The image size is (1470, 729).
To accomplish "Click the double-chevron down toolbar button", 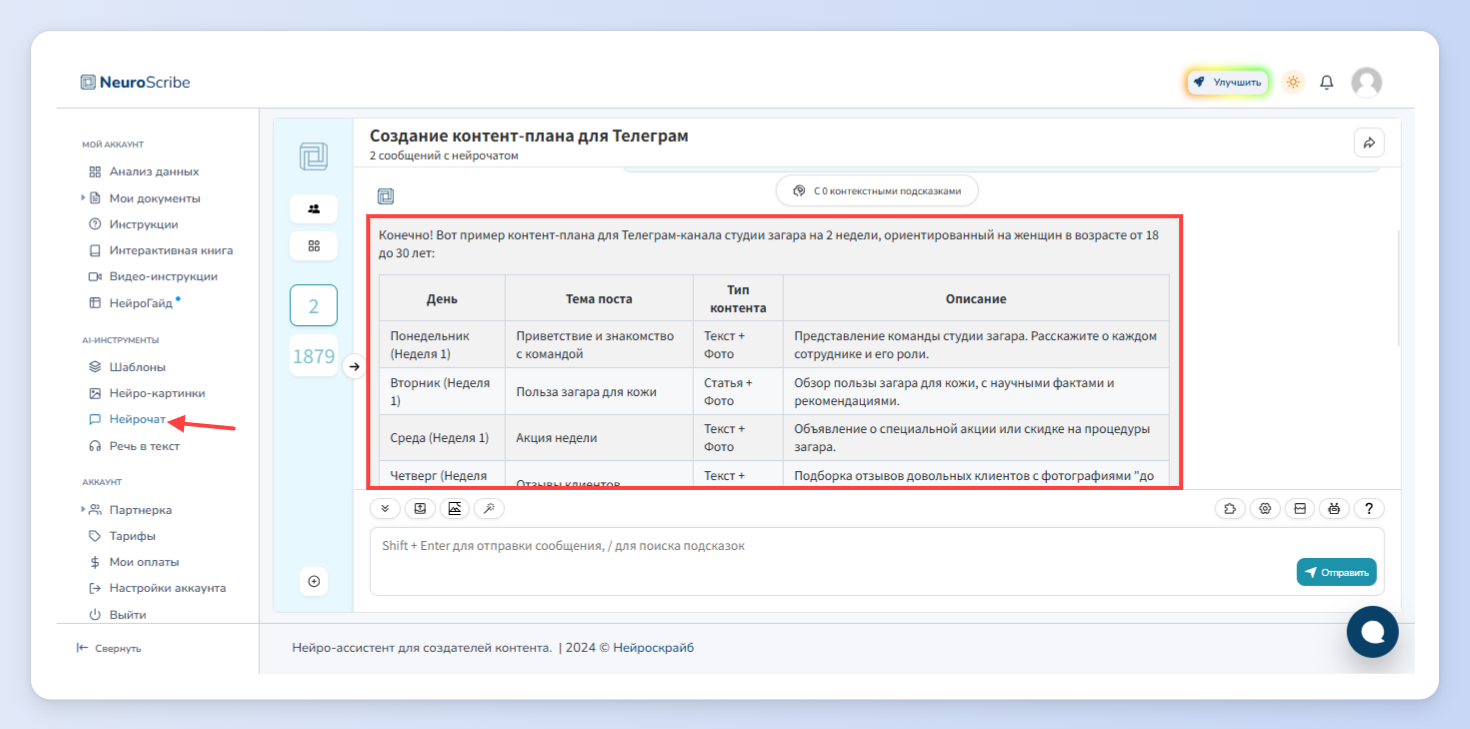I will (x=385, y=509).
